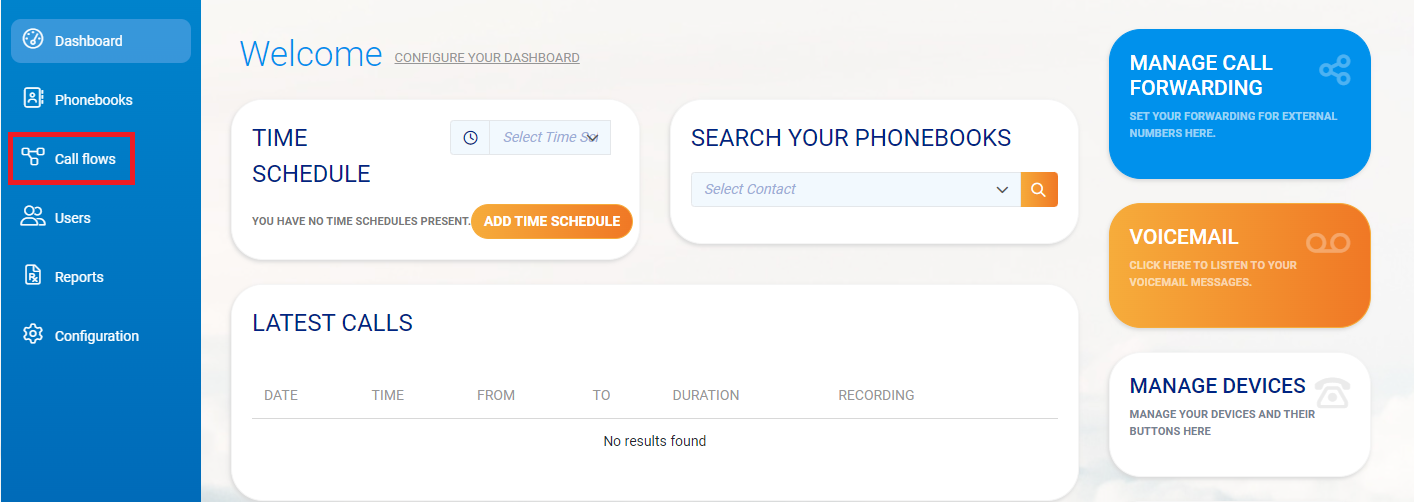1414x502 pixels.
Task: Open the Manage Devices card
Action: tap(1238, 414)
